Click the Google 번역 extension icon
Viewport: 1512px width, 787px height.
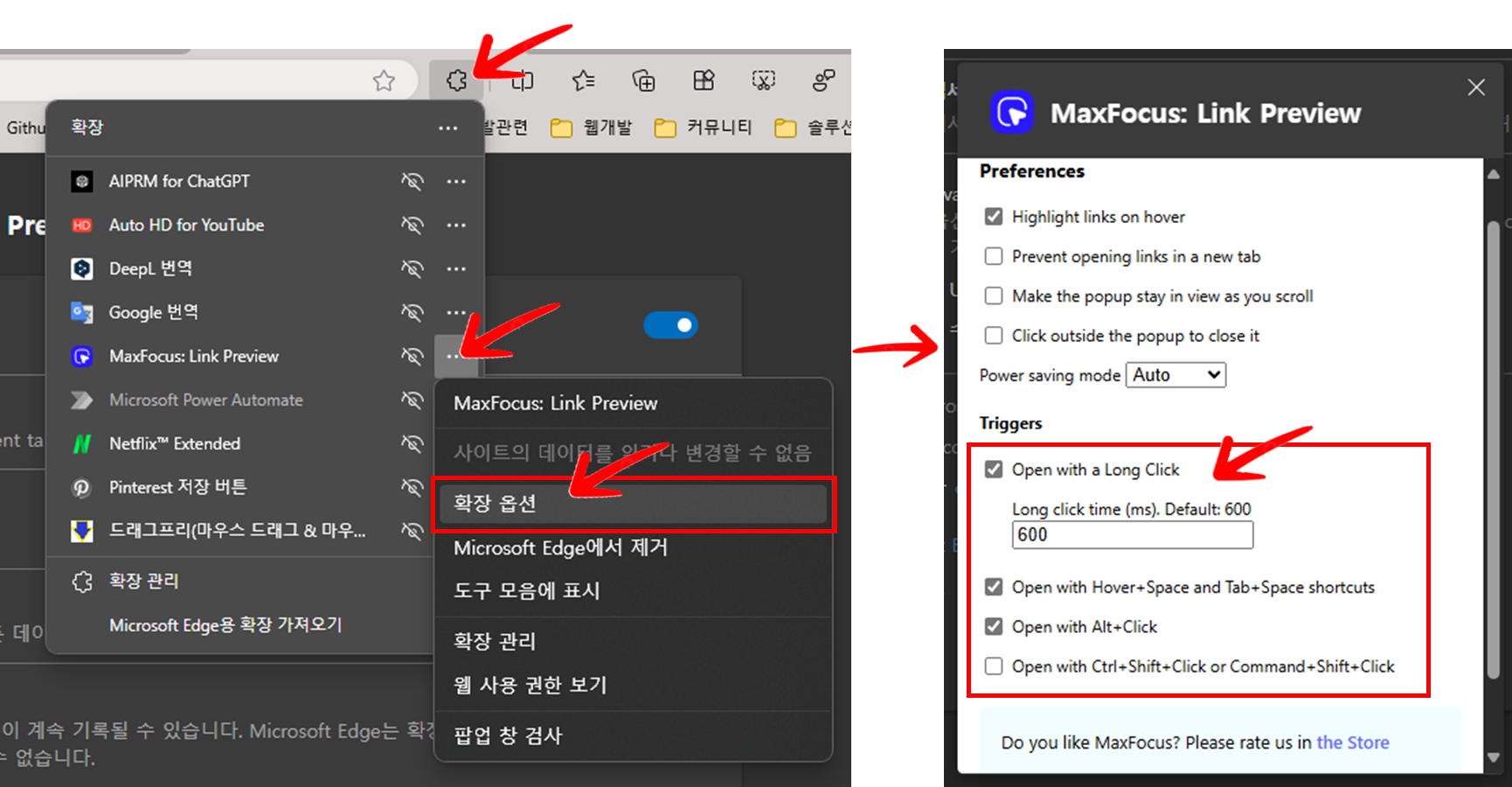[x=82, y=312]
